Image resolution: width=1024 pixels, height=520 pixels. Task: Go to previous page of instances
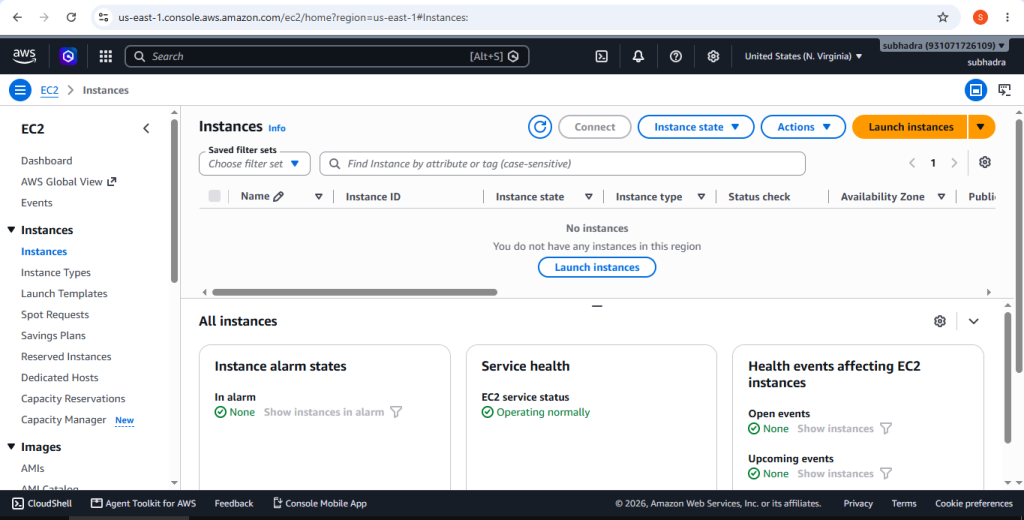pyautogui.click(x=912, y=163)
